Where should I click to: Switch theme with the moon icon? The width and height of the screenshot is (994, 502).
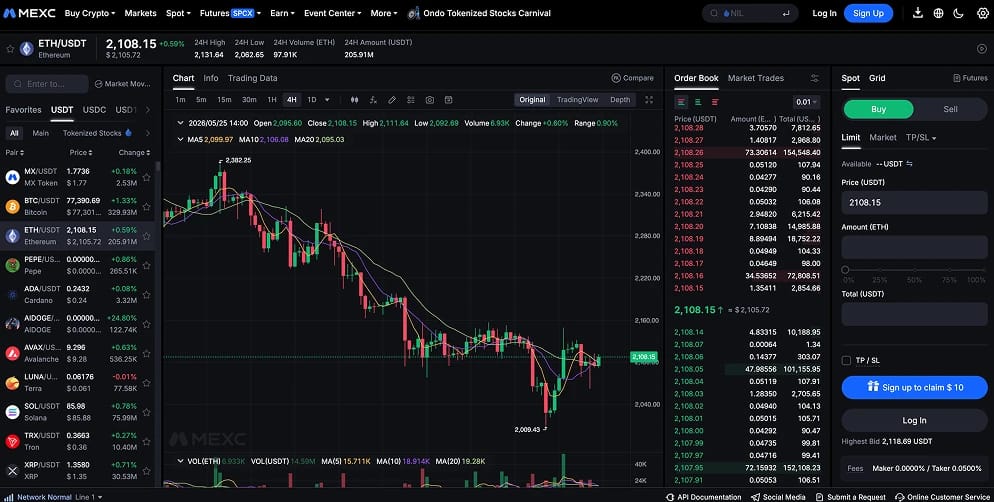pos(958,13)
